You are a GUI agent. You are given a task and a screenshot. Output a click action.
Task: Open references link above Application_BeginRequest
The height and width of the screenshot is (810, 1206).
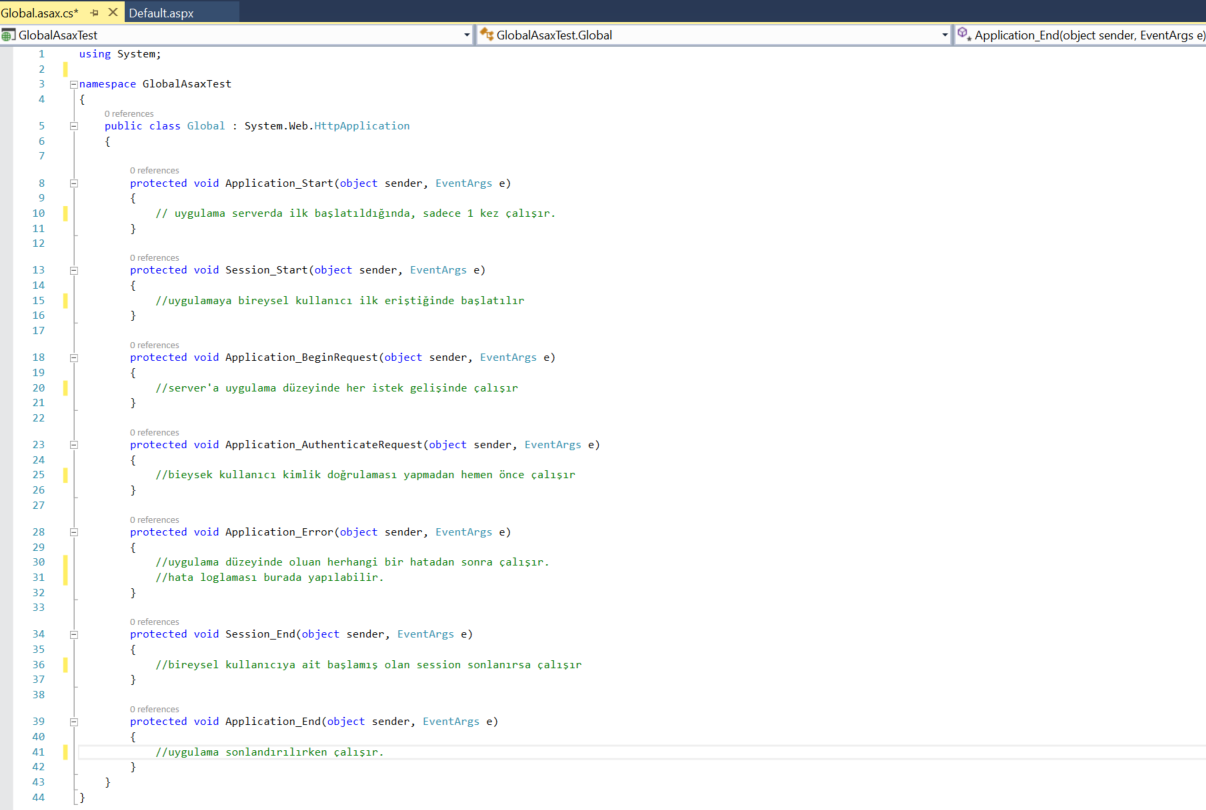[x=154, y=345]
